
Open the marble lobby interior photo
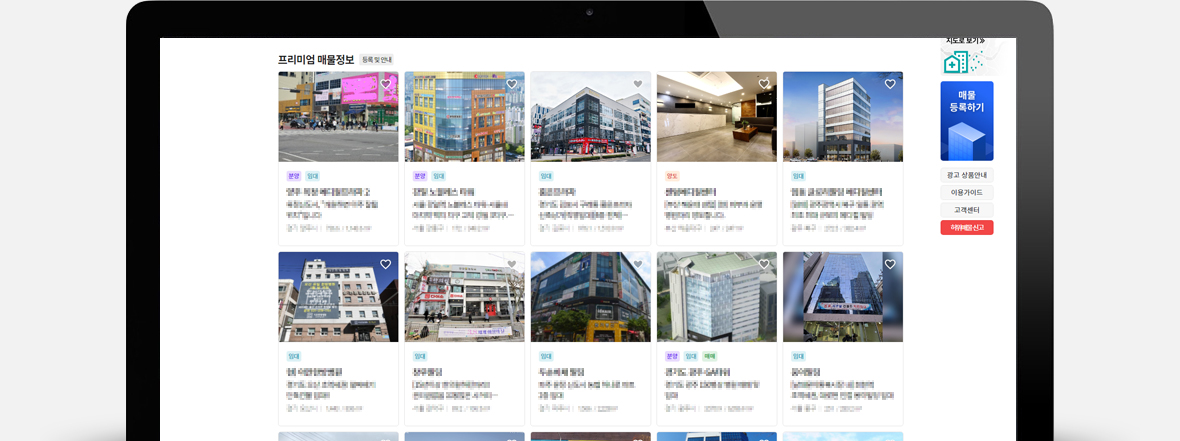716,117
